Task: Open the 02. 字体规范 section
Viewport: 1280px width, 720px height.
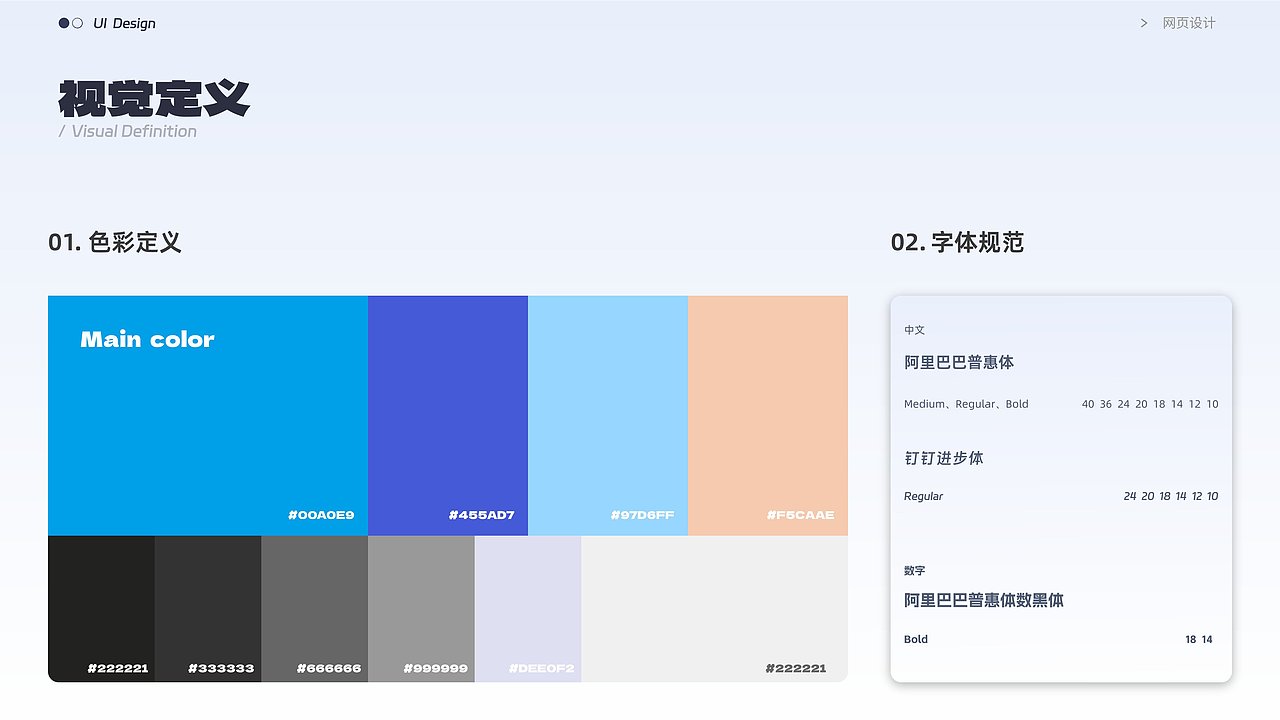Action: click(x=956, y=242)
